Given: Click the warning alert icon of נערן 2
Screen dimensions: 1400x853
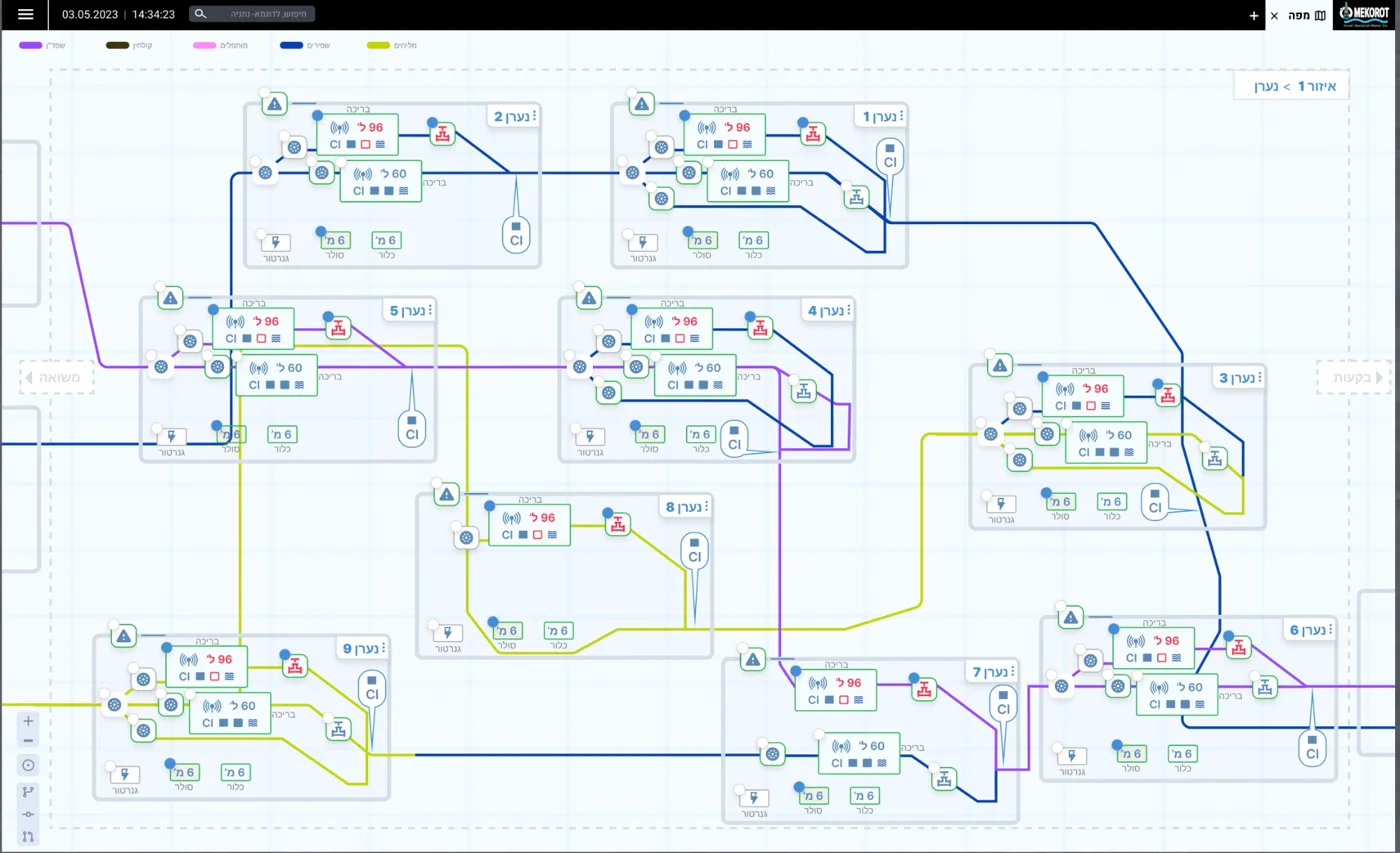Looking at the screenshot, I should pos(276,103).
